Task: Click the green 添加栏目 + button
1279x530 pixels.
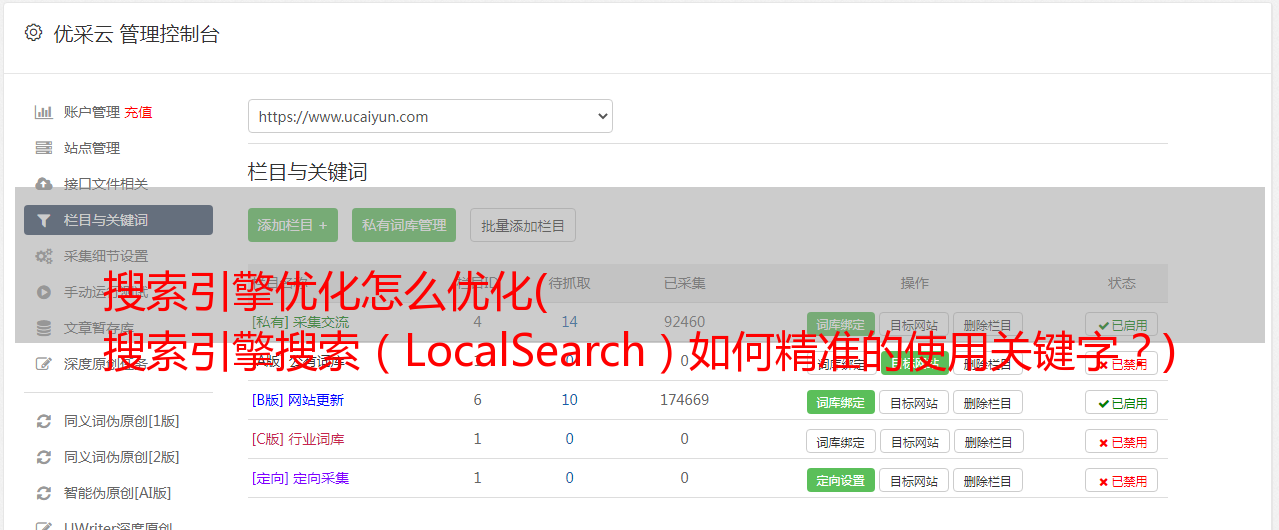Action: [x=293, y=225]
